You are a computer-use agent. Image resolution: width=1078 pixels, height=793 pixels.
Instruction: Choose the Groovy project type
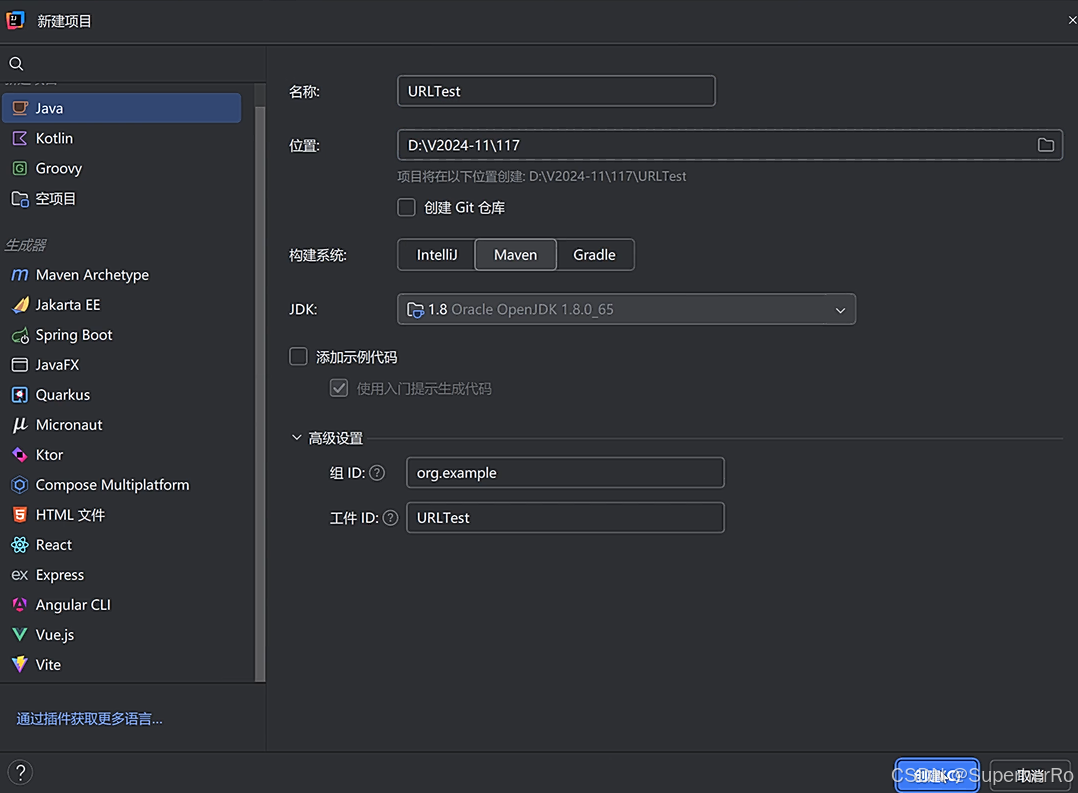pyautogui.click(x=122, y=169)
